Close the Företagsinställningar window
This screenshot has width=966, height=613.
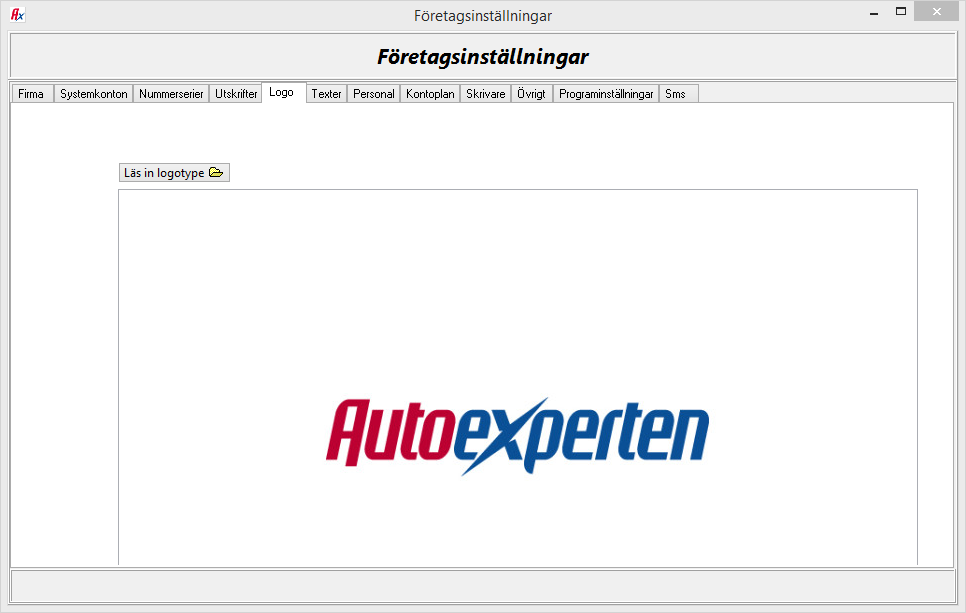click(x=936, y=12)
